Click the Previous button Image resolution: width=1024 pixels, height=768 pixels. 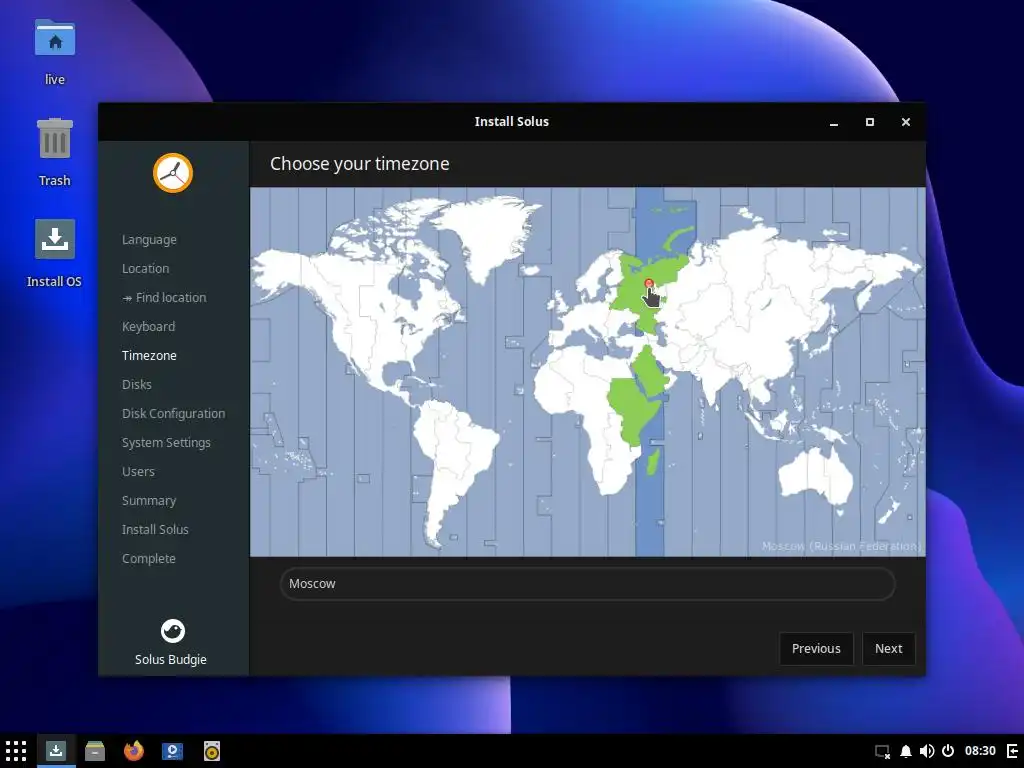pyautogui.click(x=816, y=648)
